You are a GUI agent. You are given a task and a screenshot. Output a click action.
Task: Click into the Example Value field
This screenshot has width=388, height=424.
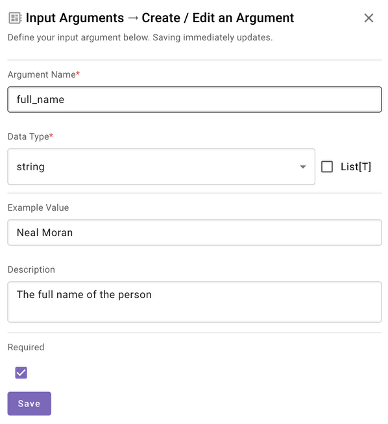click(194, 232)
